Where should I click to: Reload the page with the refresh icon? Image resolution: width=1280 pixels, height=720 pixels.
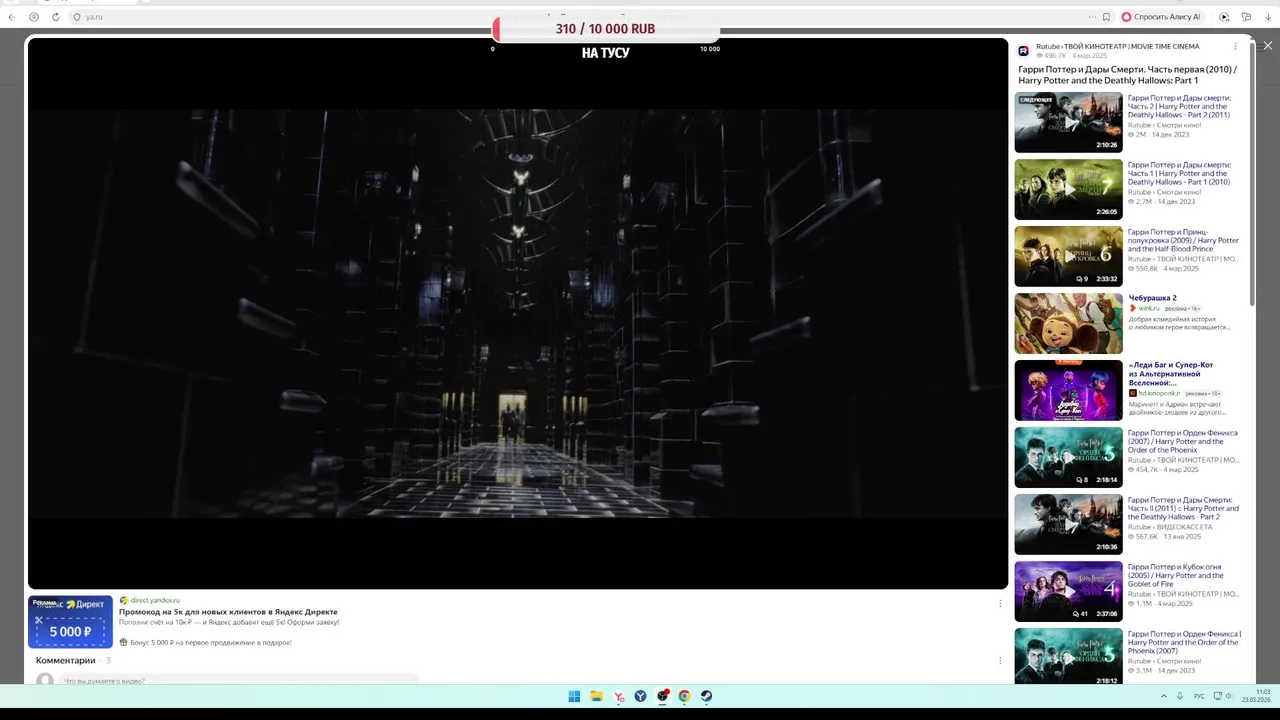pyautogui.click(x=55, y=17)
